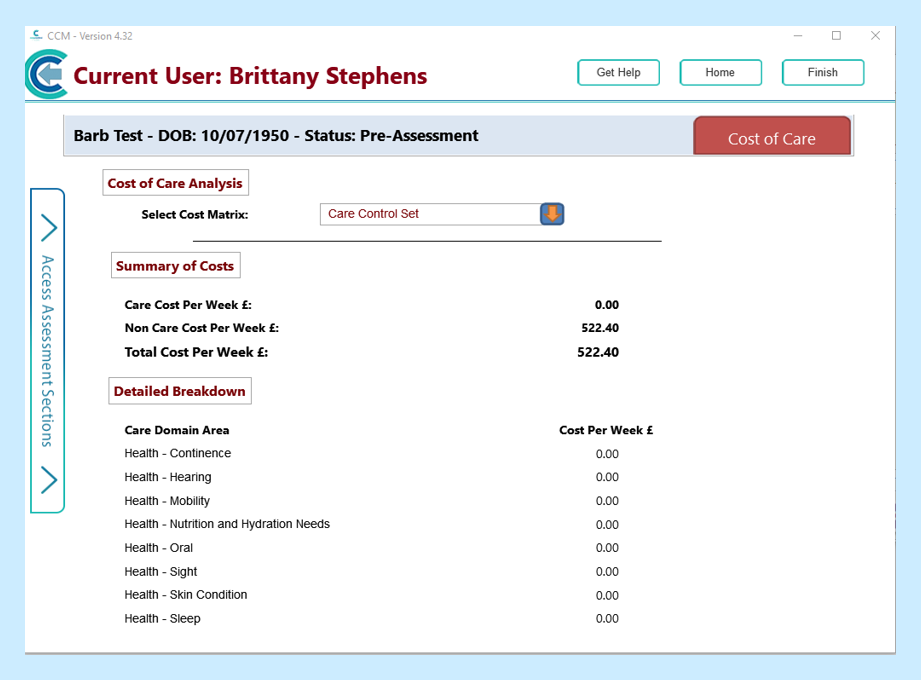Open the Select Cost Matrix dropdown

[430, 214]
